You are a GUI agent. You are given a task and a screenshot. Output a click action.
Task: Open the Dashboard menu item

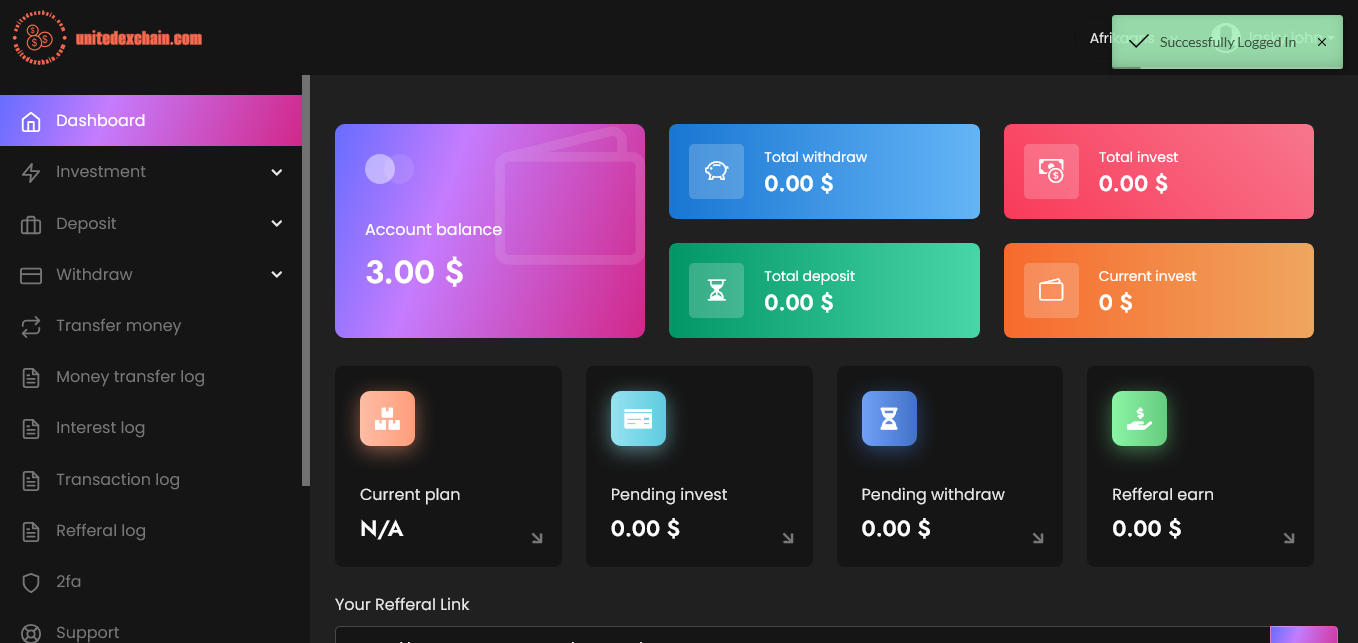tap(151, 121)
